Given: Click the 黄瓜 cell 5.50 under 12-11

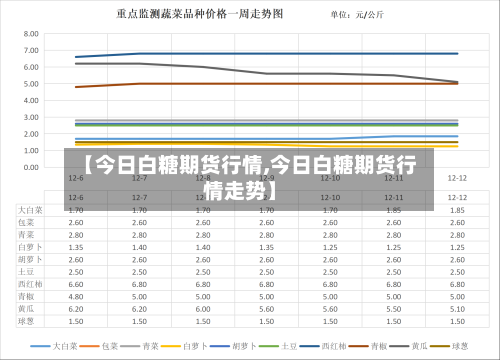Looking at the screenshot, I should pos(394,309).
